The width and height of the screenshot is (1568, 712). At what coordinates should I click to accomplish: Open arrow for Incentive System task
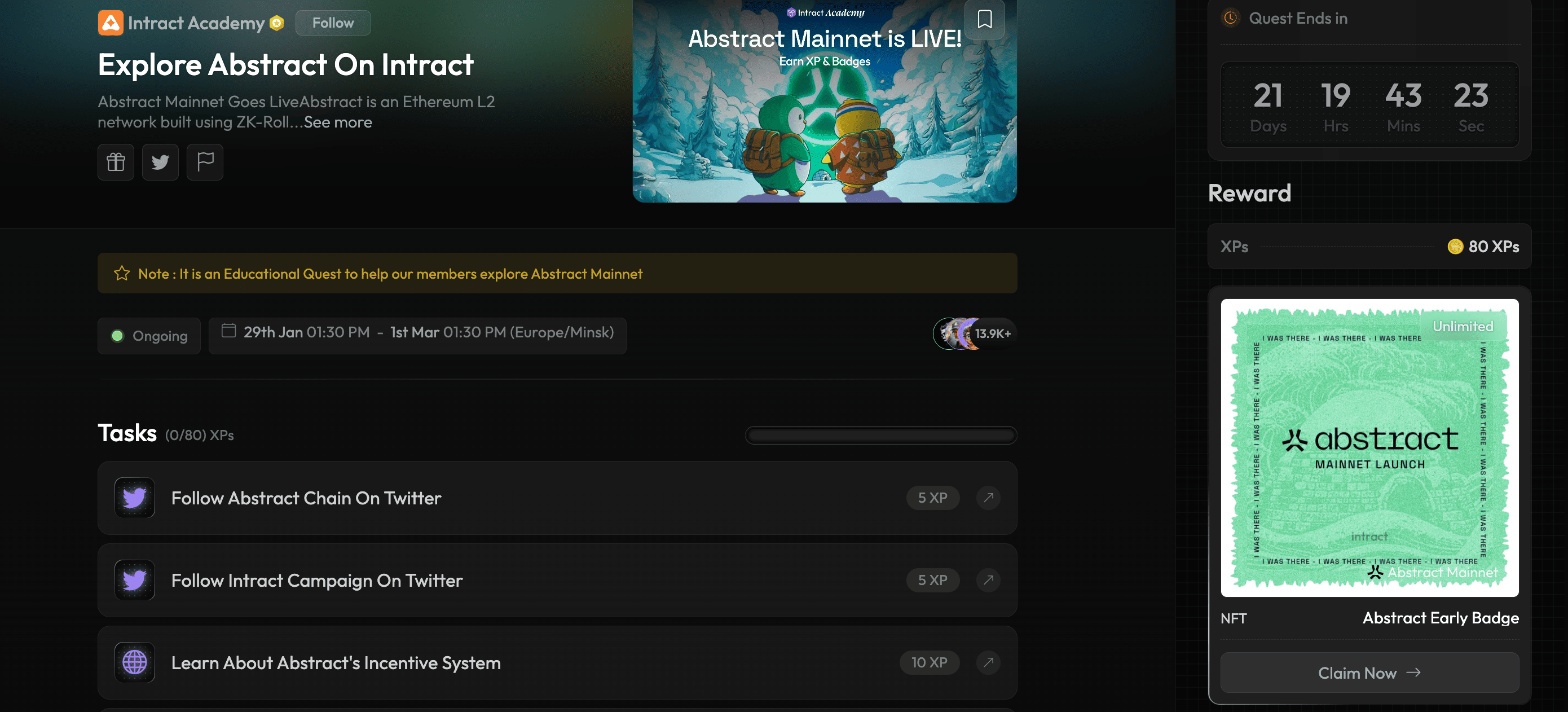coord(988,662)
